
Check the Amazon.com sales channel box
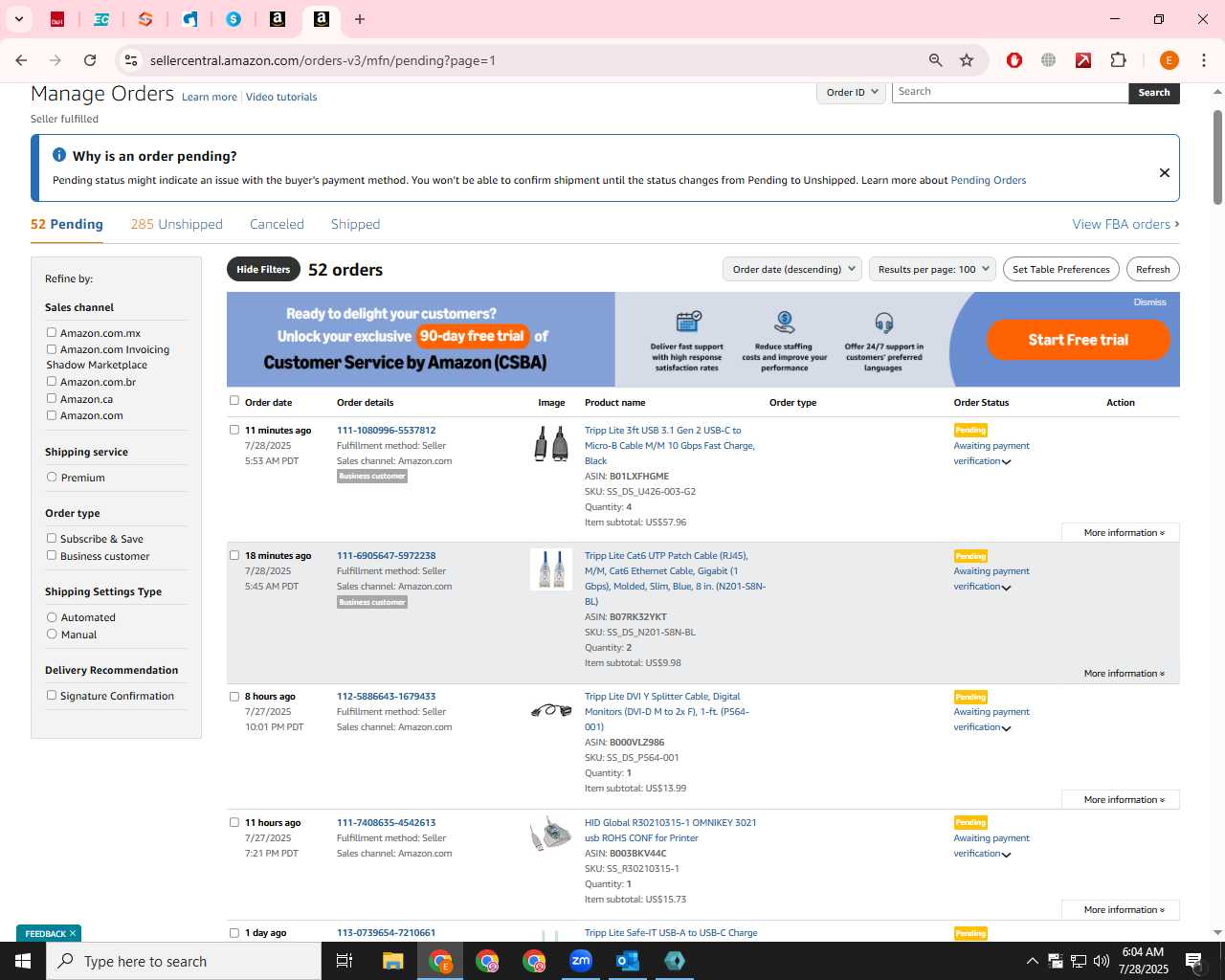click(52, 414)
